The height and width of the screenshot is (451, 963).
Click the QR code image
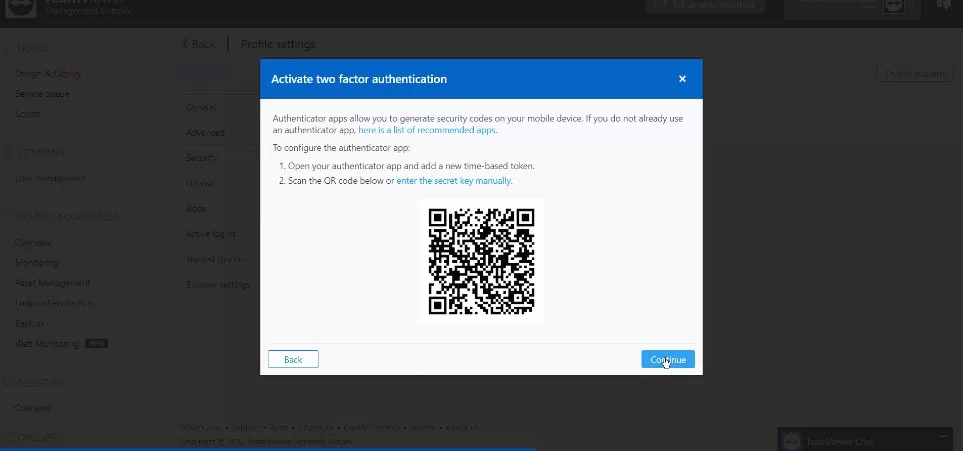coord(481,261)
